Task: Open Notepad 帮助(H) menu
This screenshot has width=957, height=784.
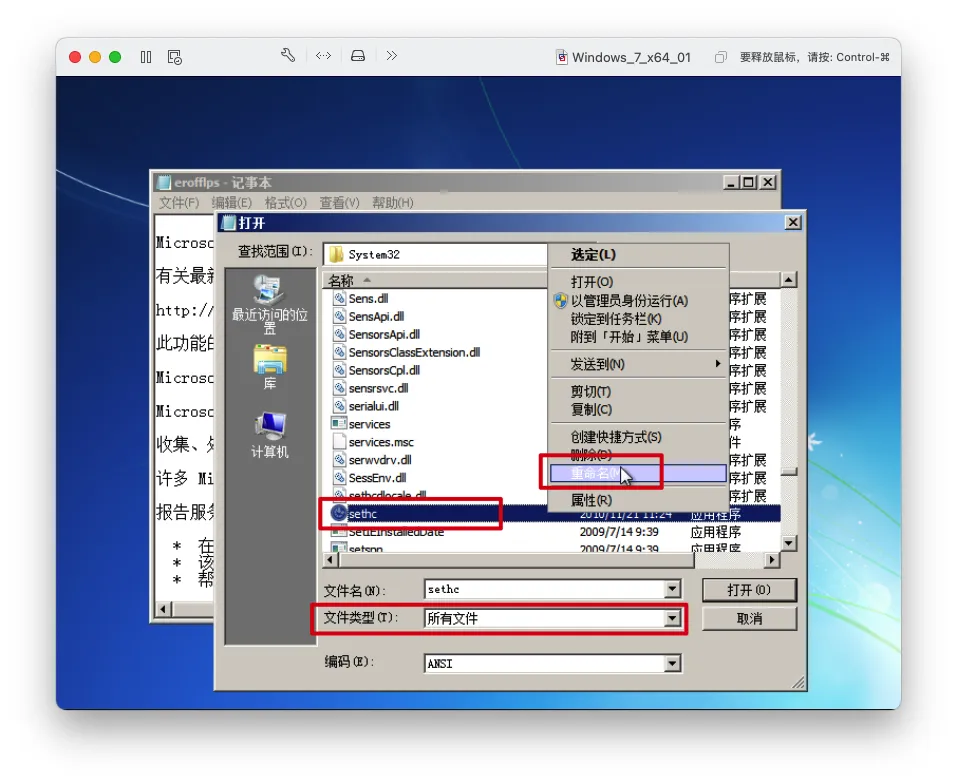Action: 393,203
